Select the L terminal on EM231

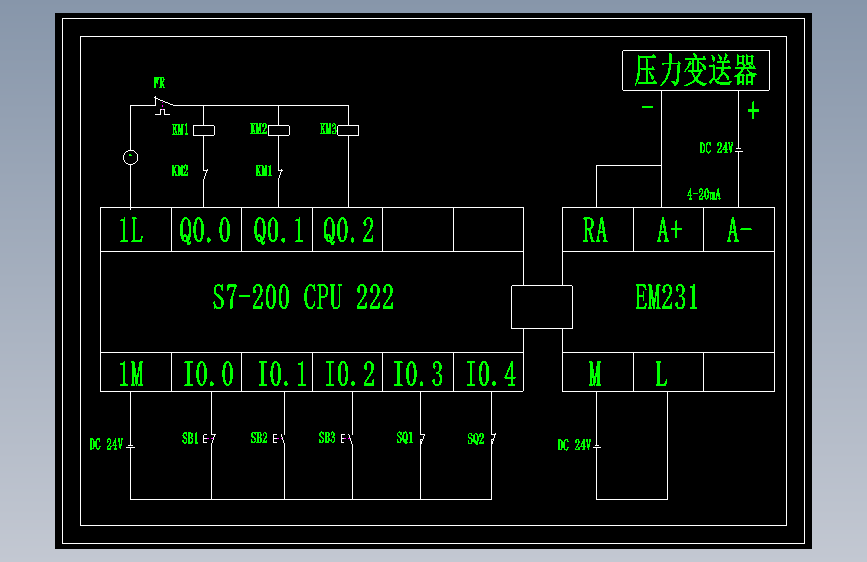(x=668, y=372)
